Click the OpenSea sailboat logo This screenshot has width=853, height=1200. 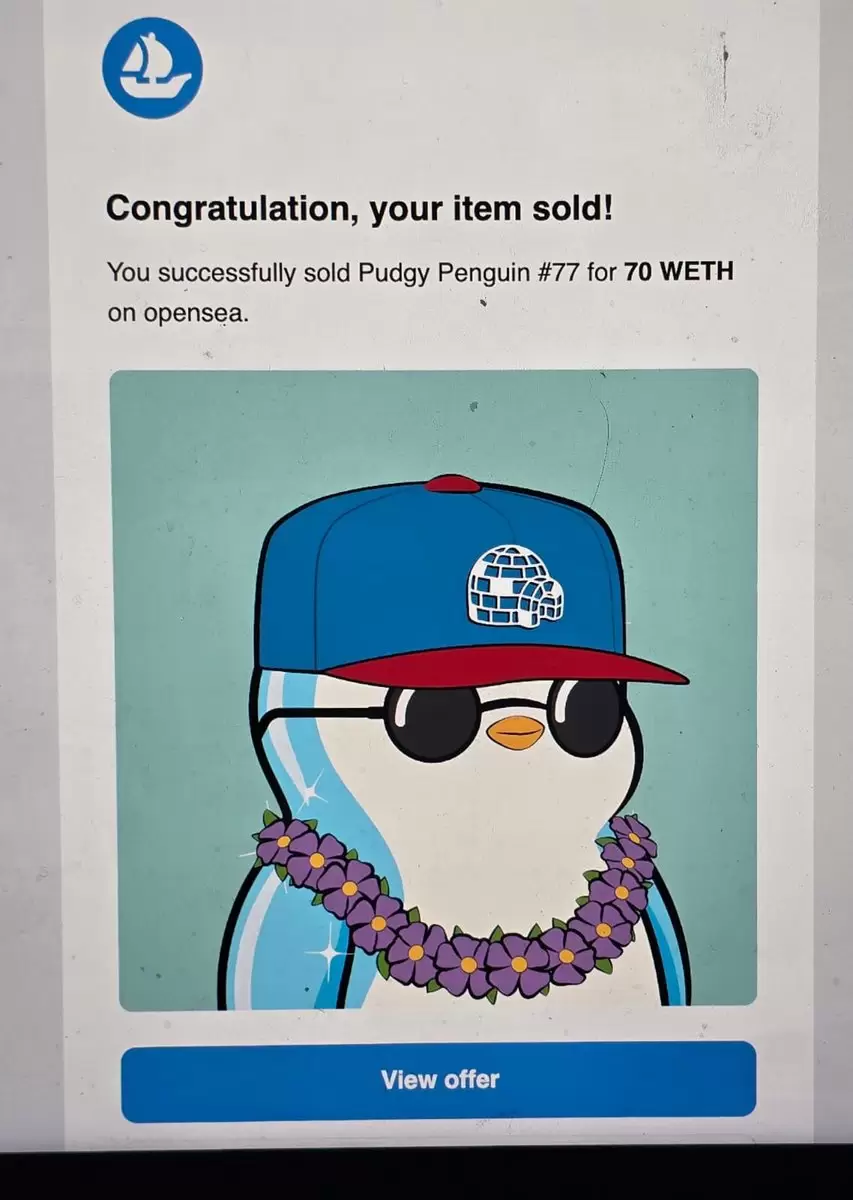click(152, 68)
